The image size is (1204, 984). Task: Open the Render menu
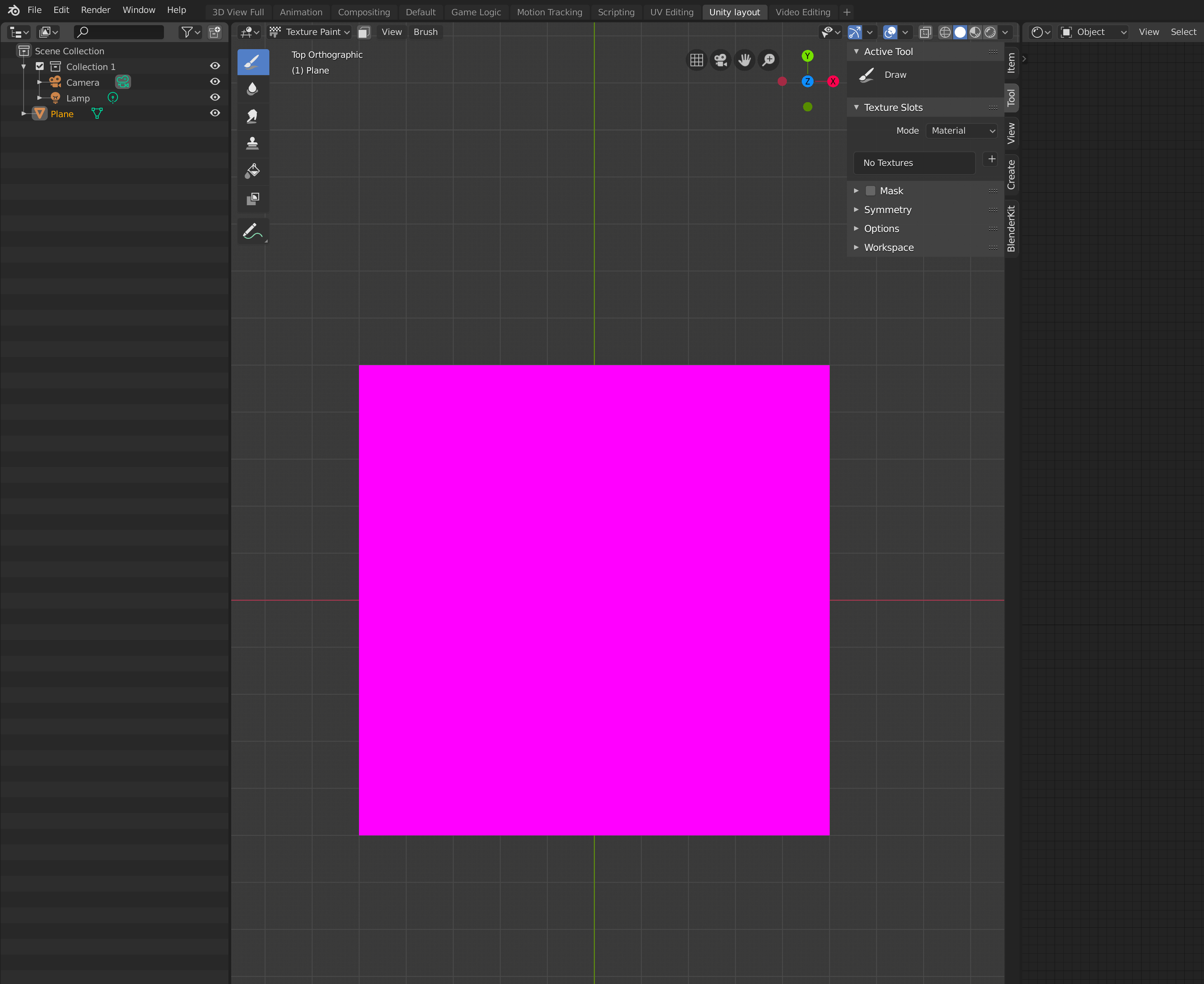95,10
